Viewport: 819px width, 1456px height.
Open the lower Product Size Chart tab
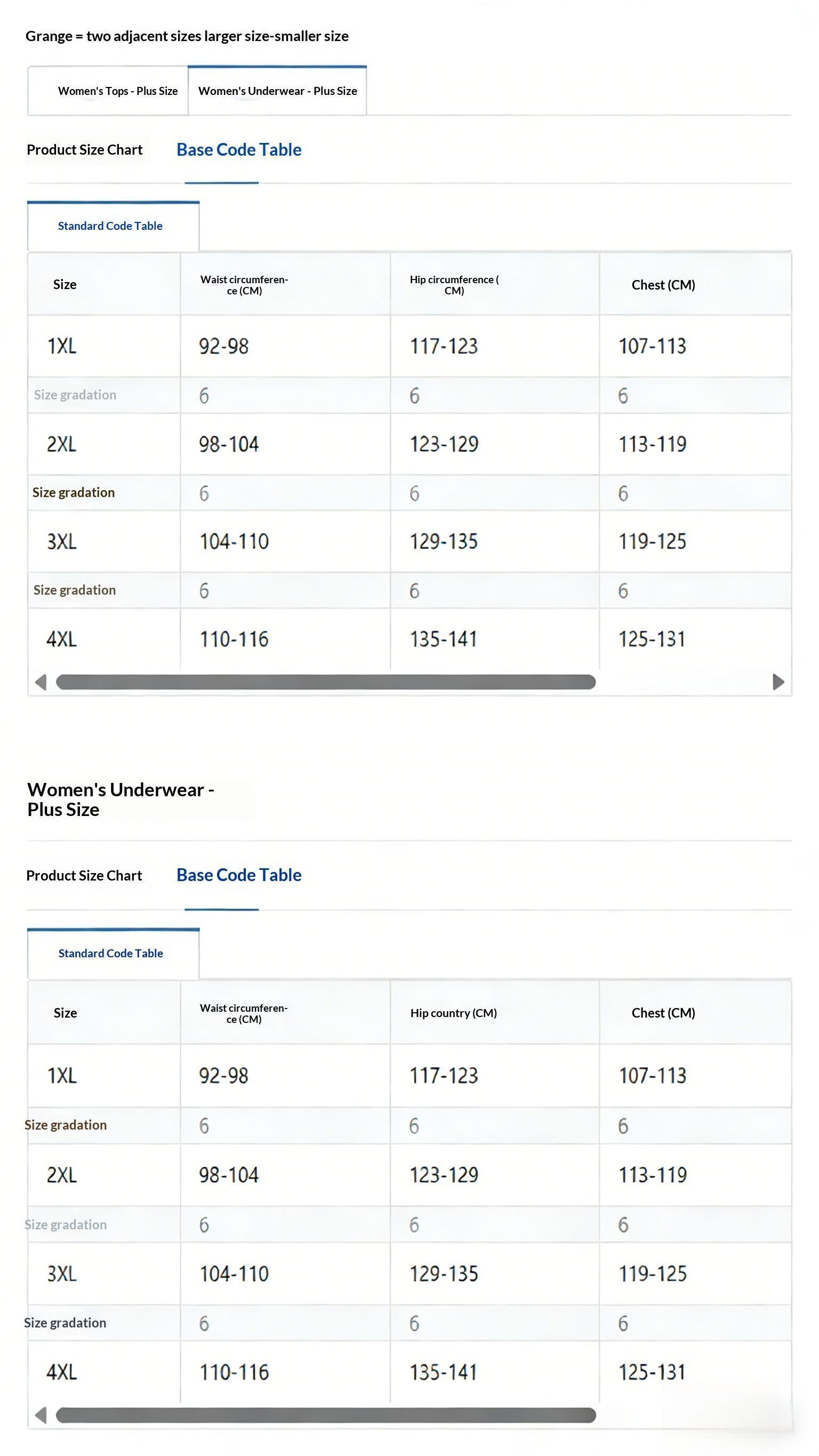pos(84,876)
